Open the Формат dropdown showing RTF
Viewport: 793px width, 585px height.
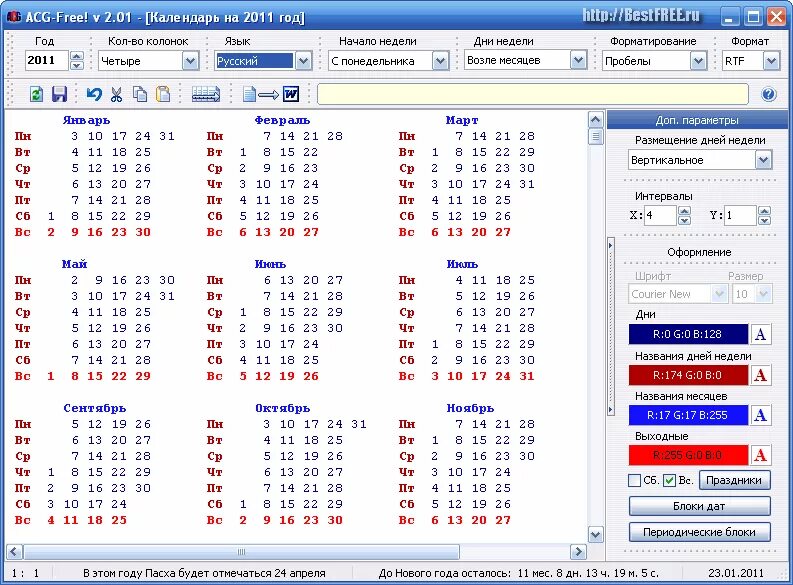point(771,61)
